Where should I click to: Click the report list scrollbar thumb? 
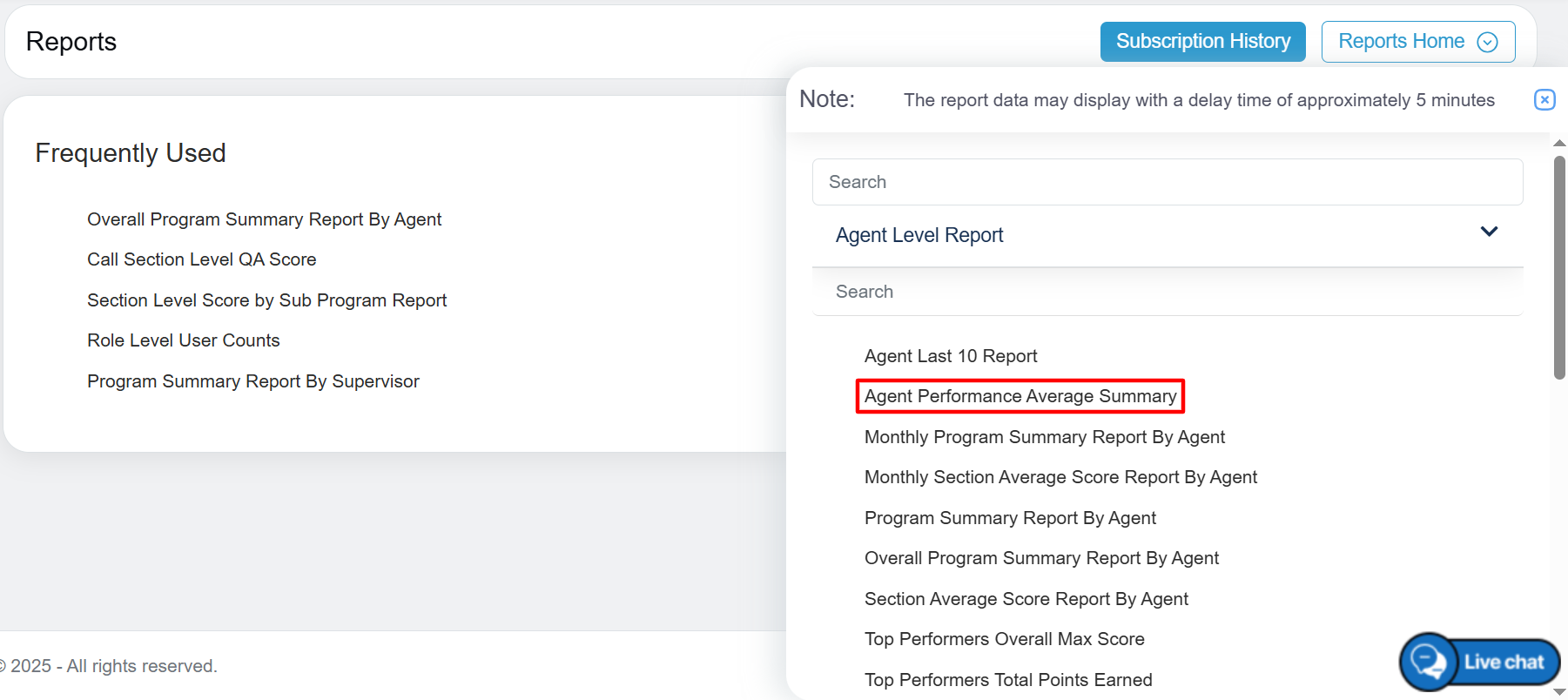[1559, 266]
